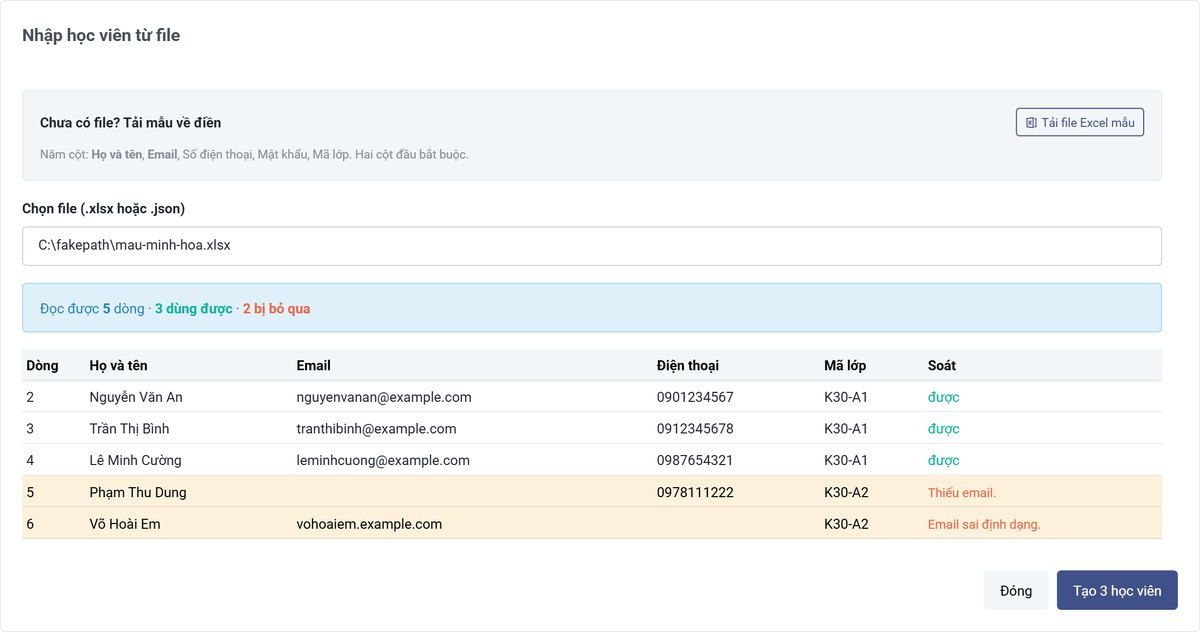Select the row for Nguyễn Văn An
1200x632 pixels.
[x=592, y=397]
